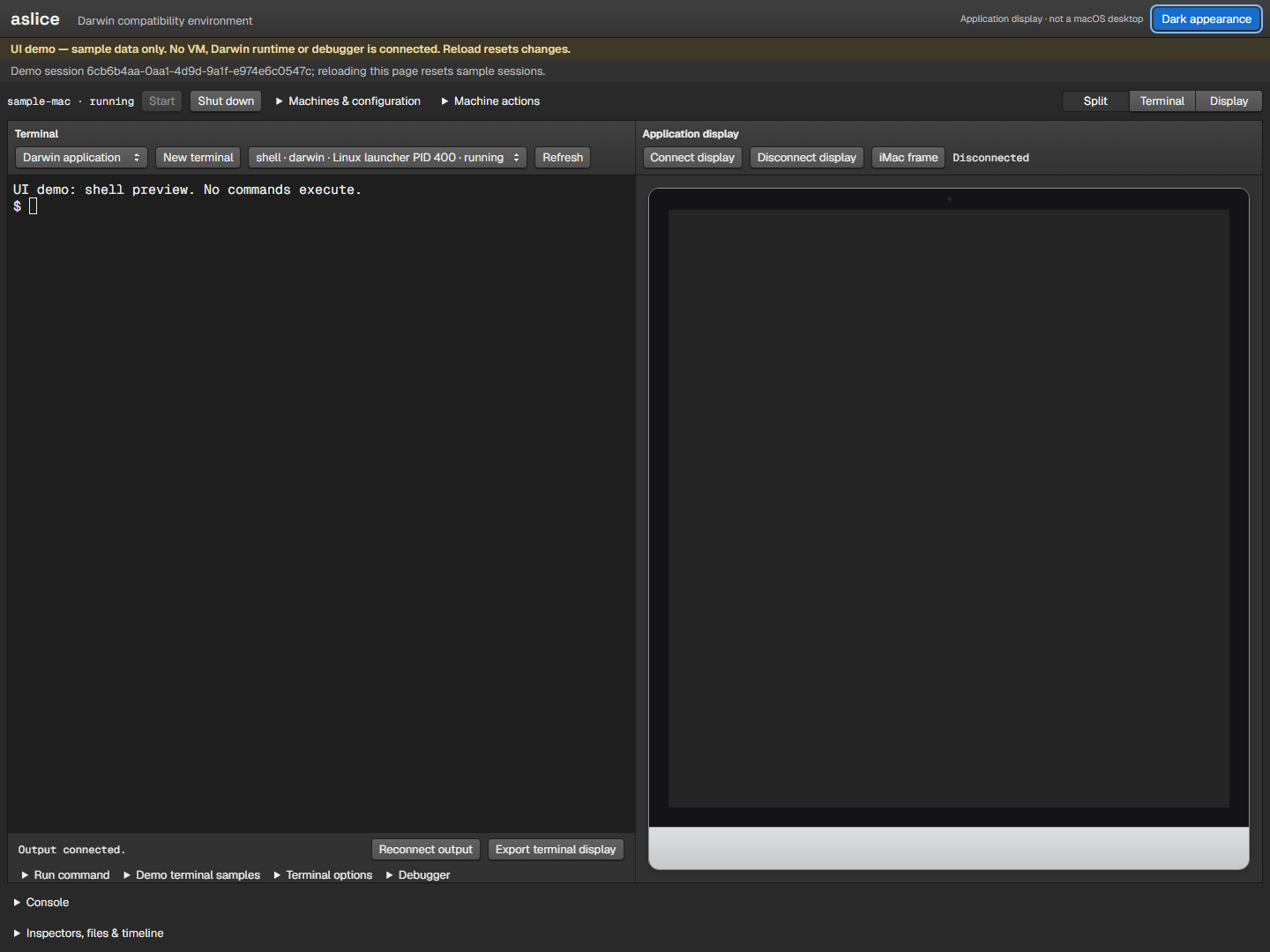Viewport: 1270px width, 952px height.
Task: Click the 'Output connected.' status text
Action: click(x=71, y=850)
